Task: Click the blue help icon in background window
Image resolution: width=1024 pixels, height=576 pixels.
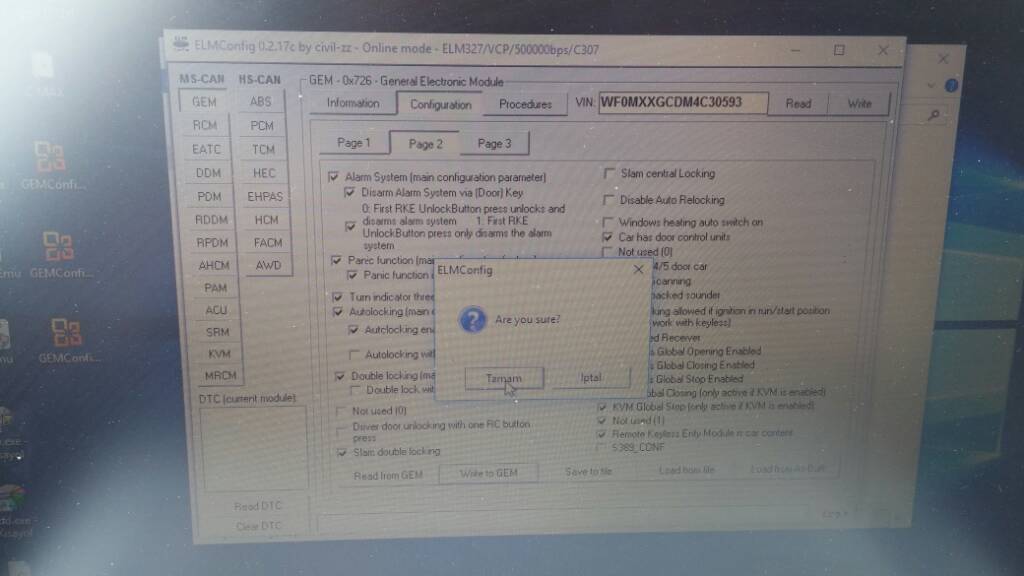Action: pos(952,86)
